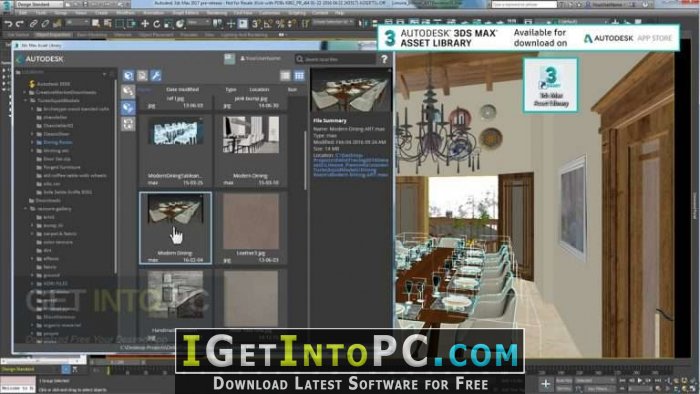Activate the Select and Manipulate tool
700x394 pixels.
click(x=231, y=24)
